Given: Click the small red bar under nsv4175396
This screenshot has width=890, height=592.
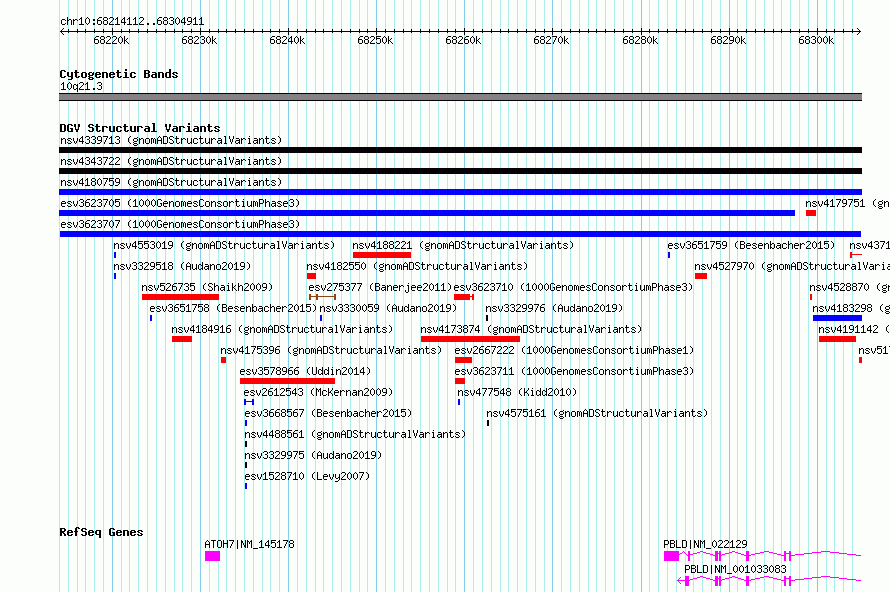Looking at the screenshot, I should [224, 360].
